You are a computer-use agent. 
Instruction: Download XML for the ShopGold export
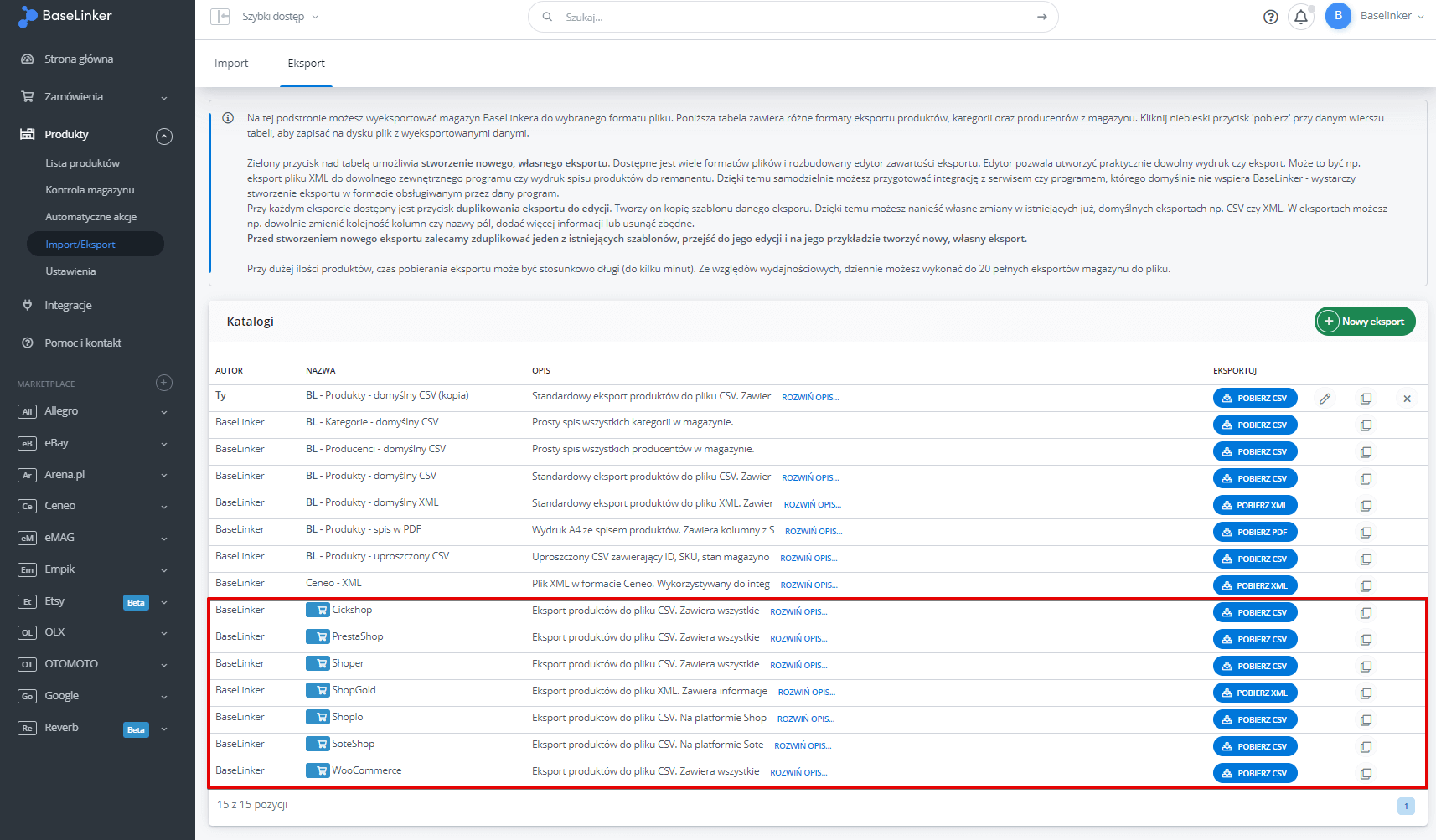pos(1255,693)
